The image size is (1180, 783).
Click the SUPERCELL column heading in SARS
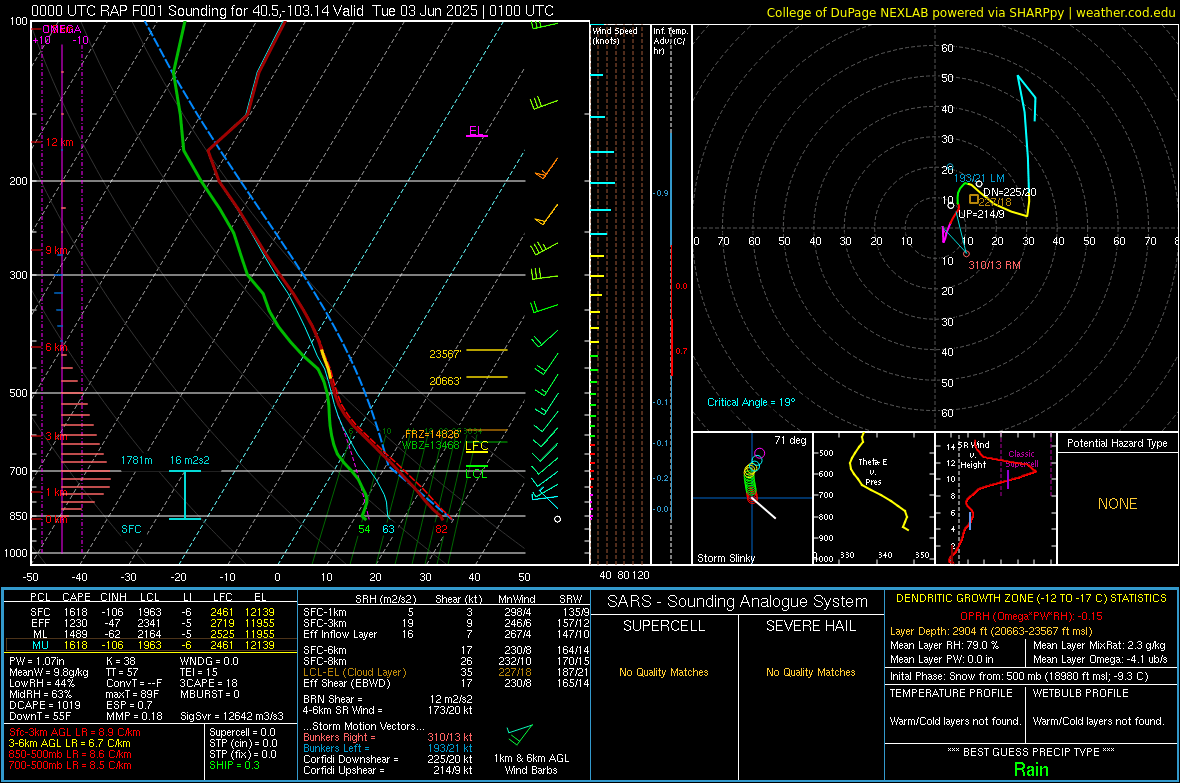[664, 626]
